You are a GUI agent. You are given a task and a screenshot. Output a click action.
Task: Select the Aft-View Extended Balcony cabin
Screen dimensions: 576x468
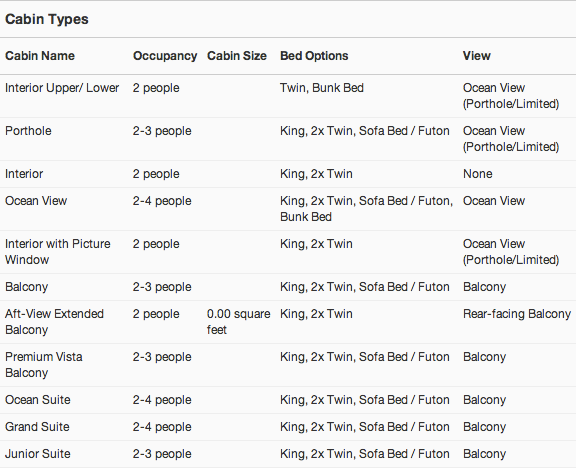(54, 322)
